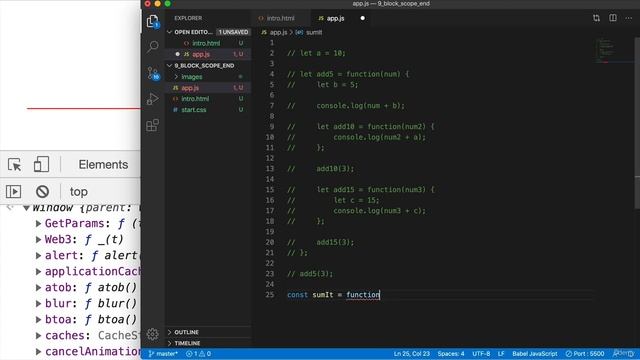Expand the blur property

tap(38, 304)
